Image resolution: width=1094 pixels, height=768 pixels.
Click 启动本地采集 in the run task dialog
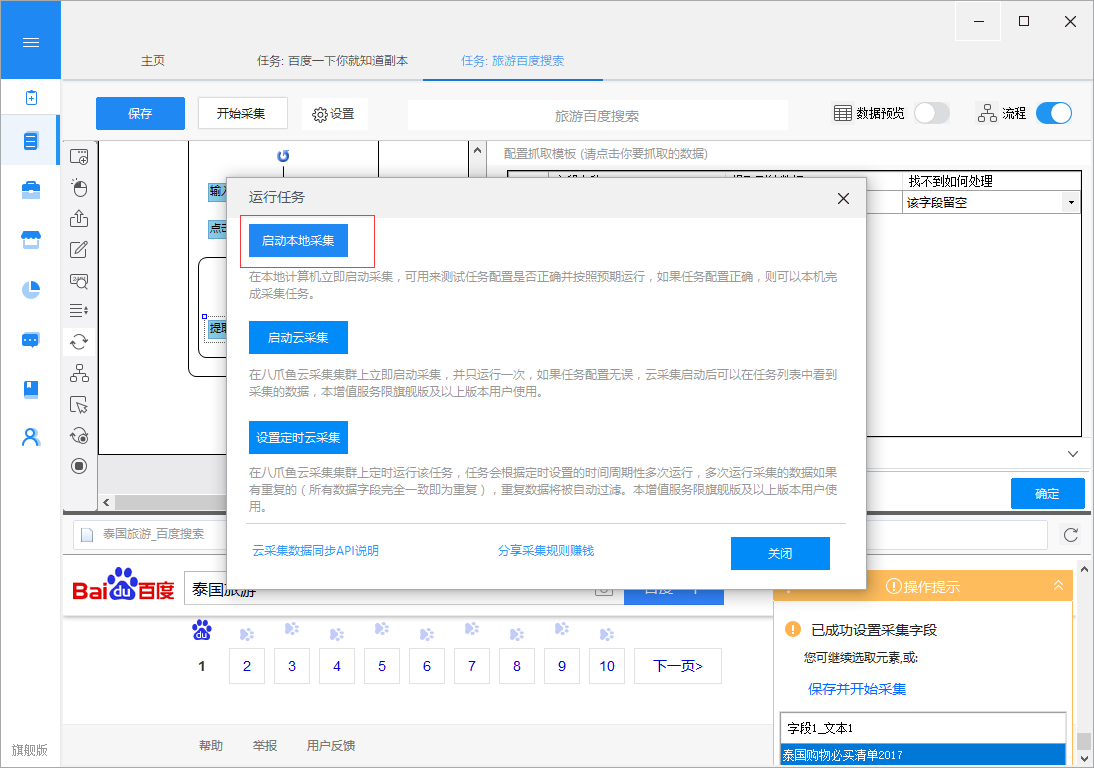point(298,241)
